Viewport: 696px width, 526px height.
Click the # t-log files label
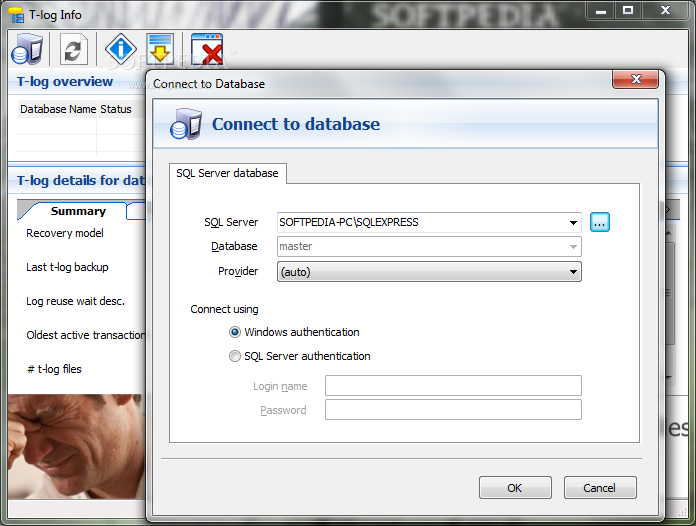click(x=54, y=369)
